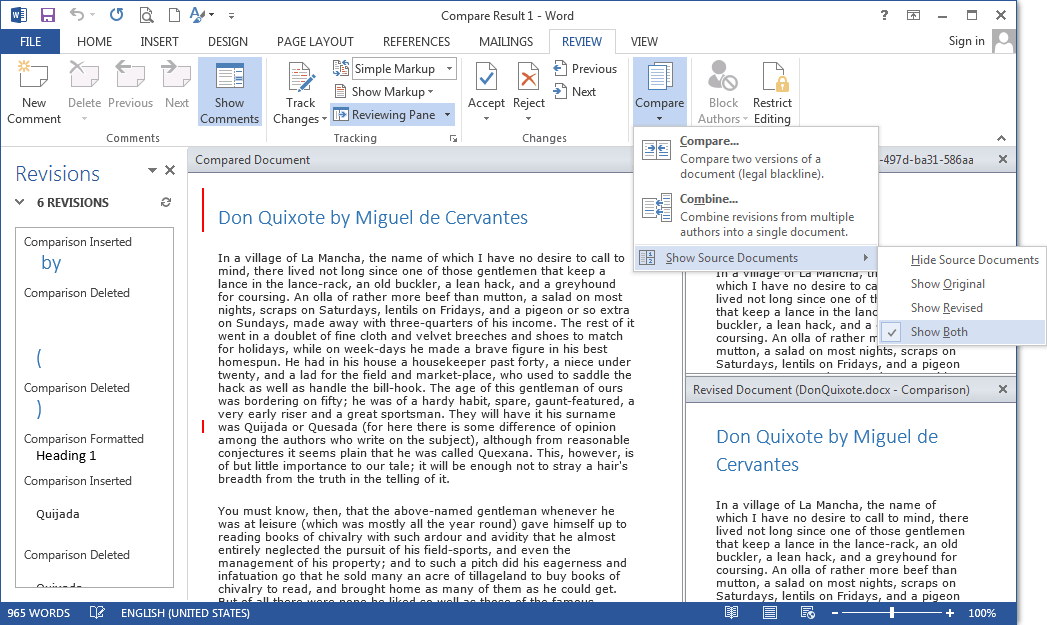This screenshot has height=625, width=1047.
Task: Click the Delete comment icon
Action: [x=84, y=75]
